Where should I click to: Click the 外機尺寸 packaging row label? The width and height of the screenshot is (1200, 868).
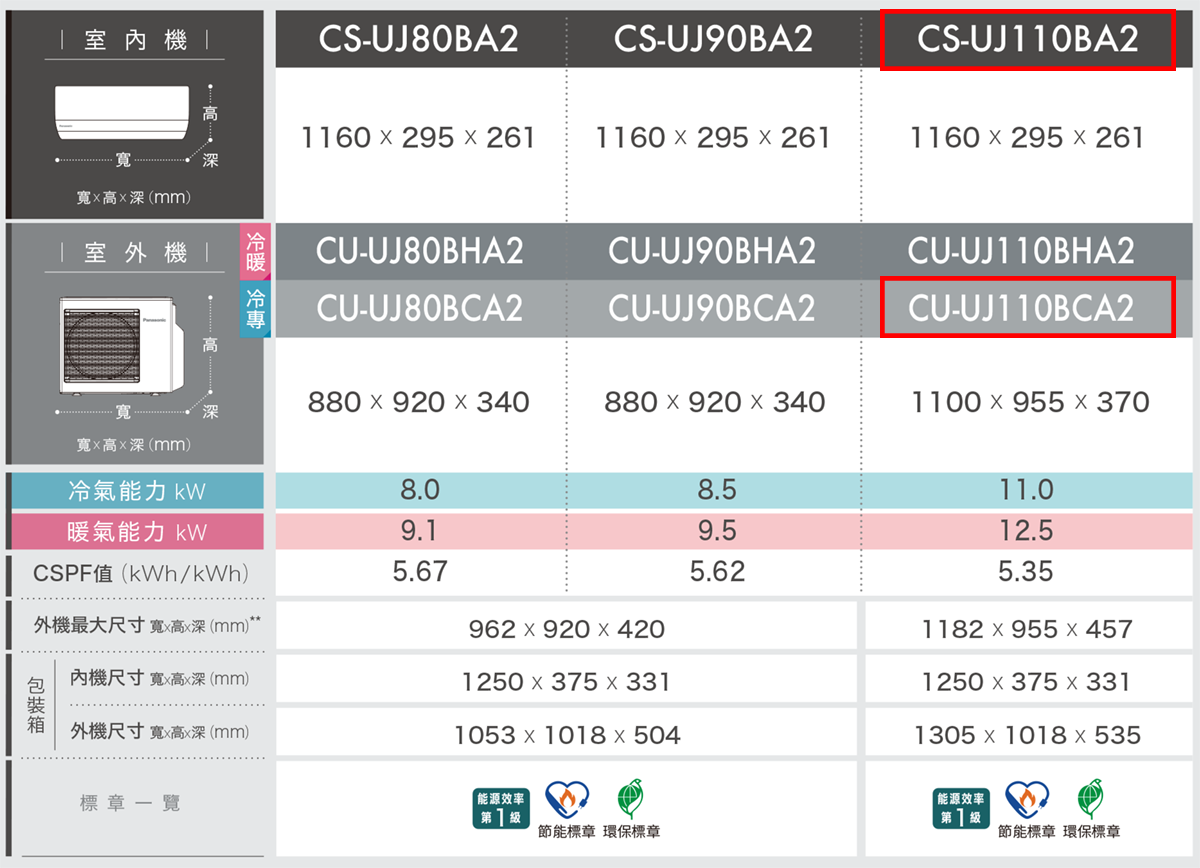click(159, 732)
